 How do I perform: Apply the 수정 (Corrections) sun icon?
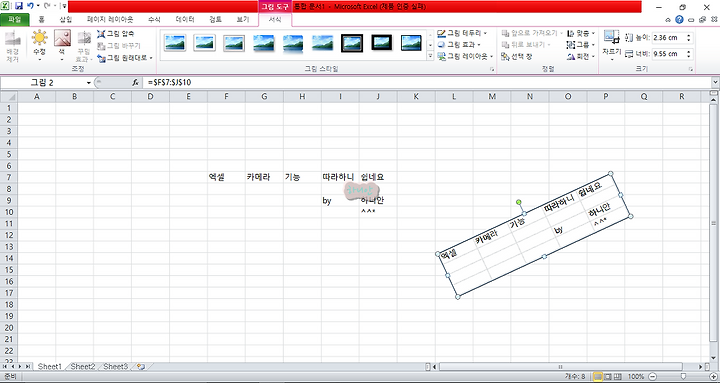coord(39,45)
